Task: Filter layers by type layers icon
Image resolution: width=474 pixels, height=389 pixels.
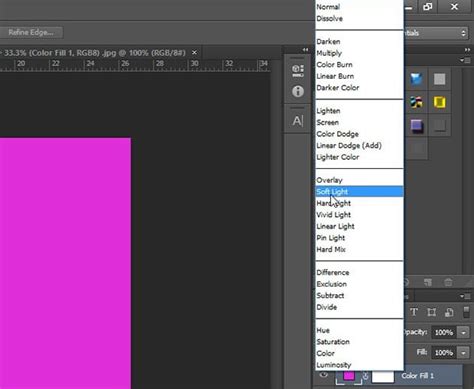Action: [x=414, y=312]
